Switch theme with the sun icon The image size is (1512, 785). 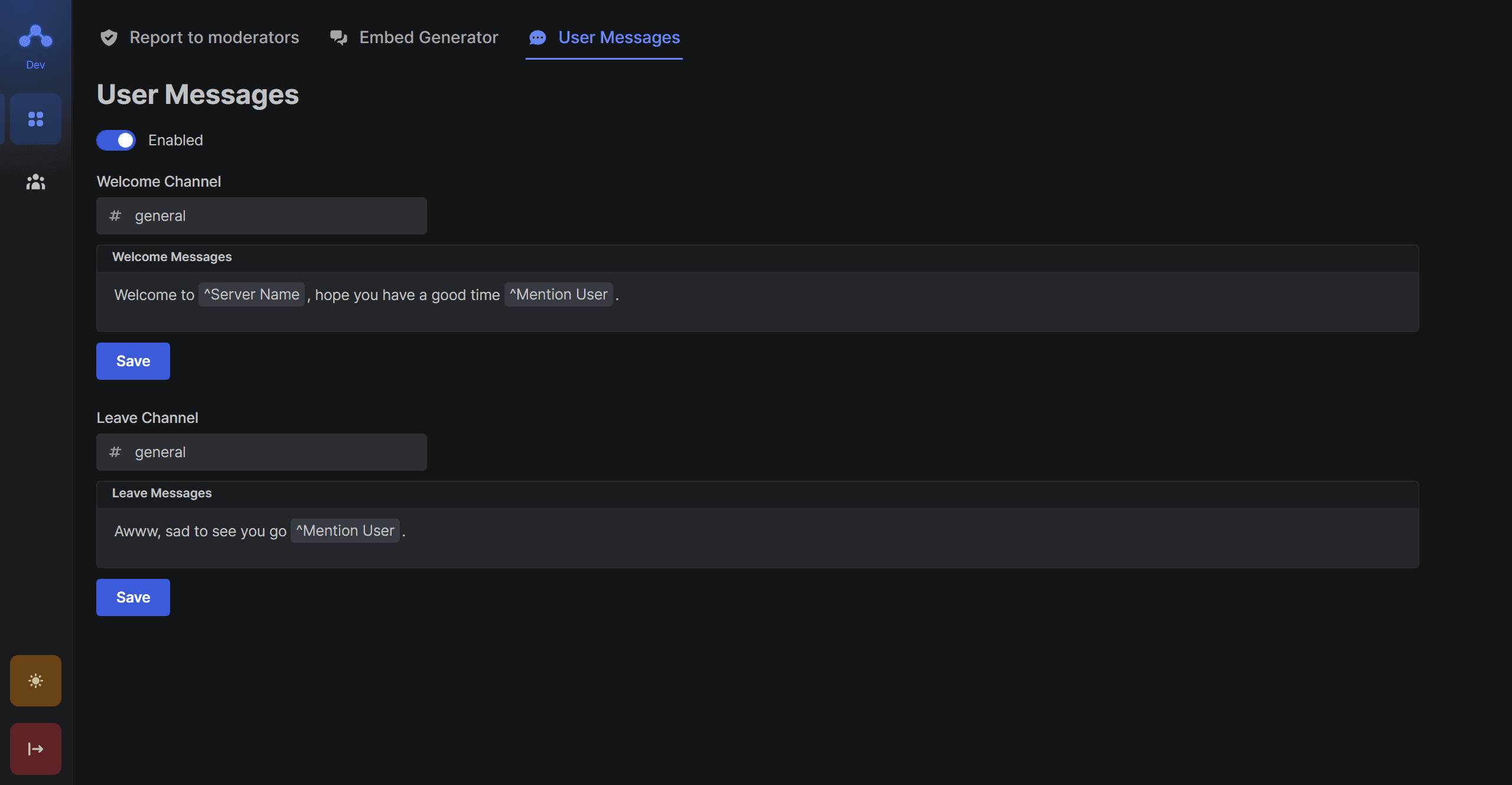pyautogui.click(x=35, y=680)
